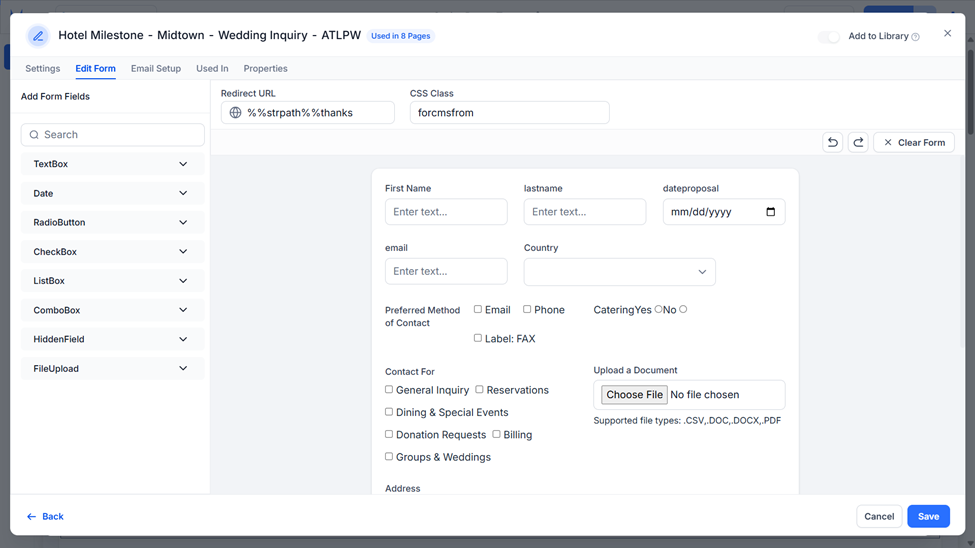Check Groups & Weddings checkbox

point(389,457)
